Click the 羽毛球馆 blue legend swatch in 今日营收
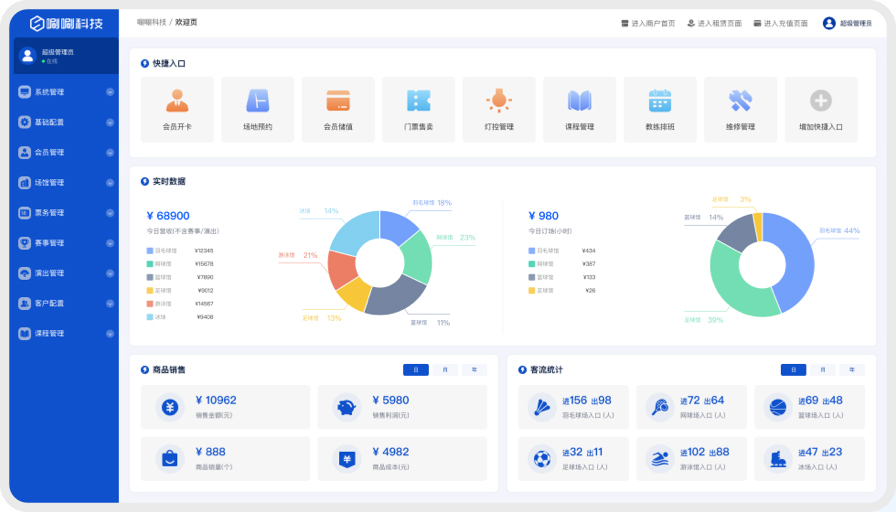896x512 pixels. tap(150, 251)
